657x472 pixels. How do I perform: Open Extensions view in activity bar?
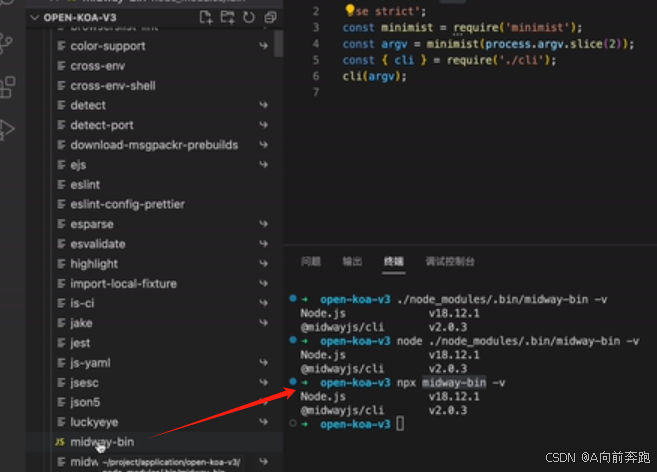(x=7, y=87)
